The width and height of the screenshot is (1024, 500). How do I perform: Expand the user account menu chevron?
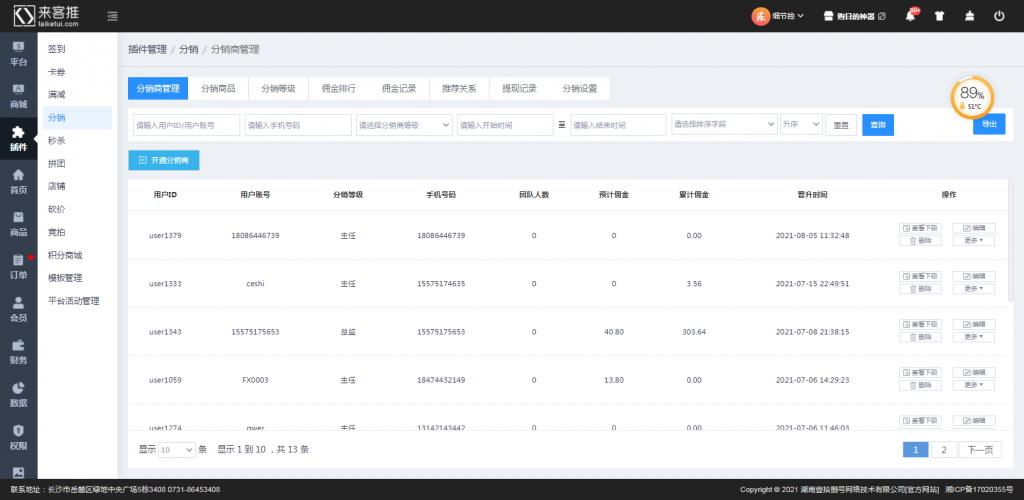[801, 16]
